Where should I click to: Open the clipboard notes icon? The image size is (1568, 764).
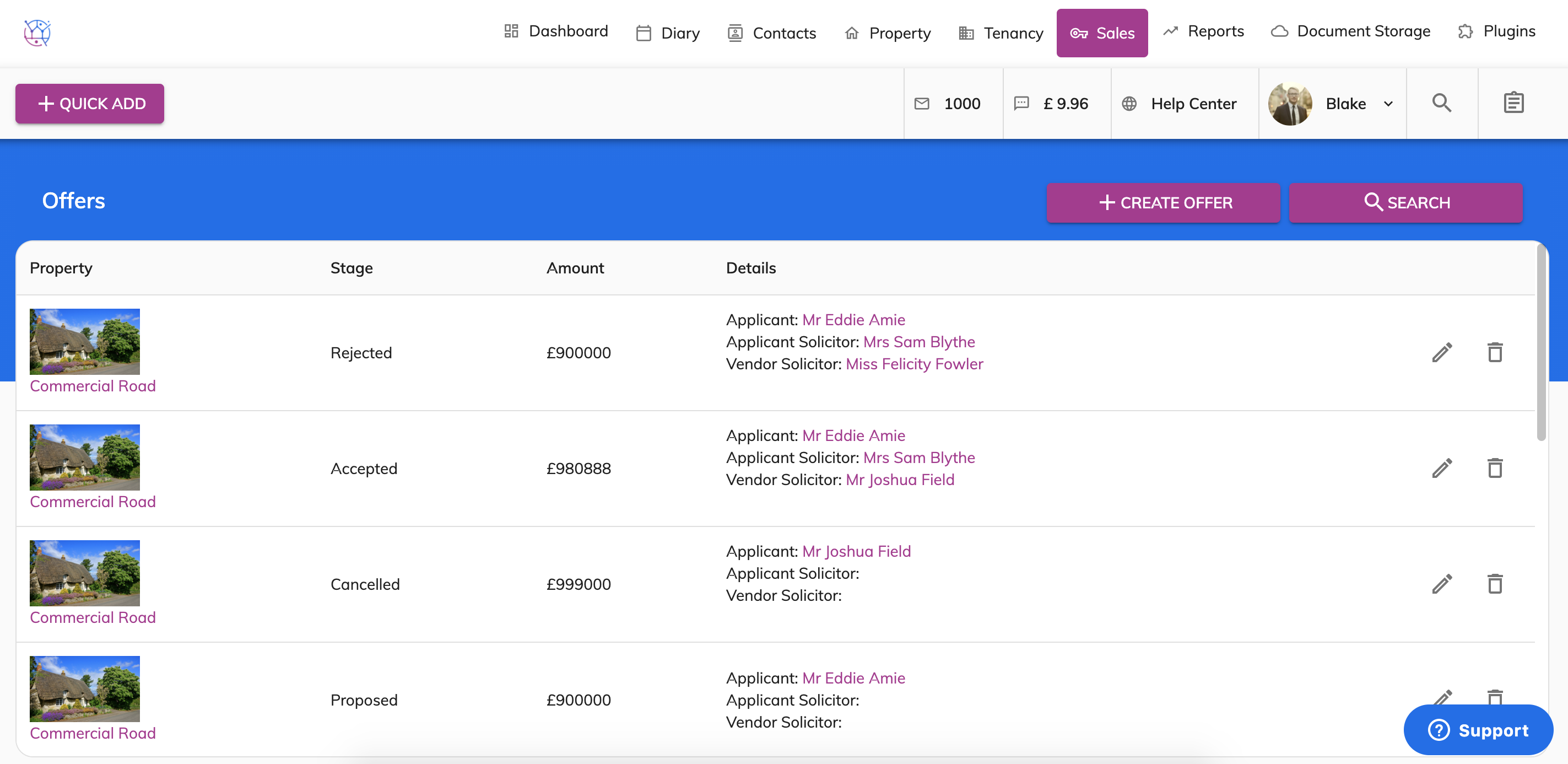pyautogui.click(x=1513, y=103)
